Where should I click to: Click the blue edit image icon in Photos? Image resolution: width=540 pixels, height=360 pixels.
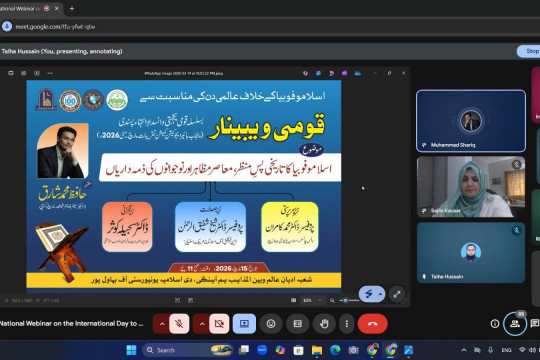318,73
